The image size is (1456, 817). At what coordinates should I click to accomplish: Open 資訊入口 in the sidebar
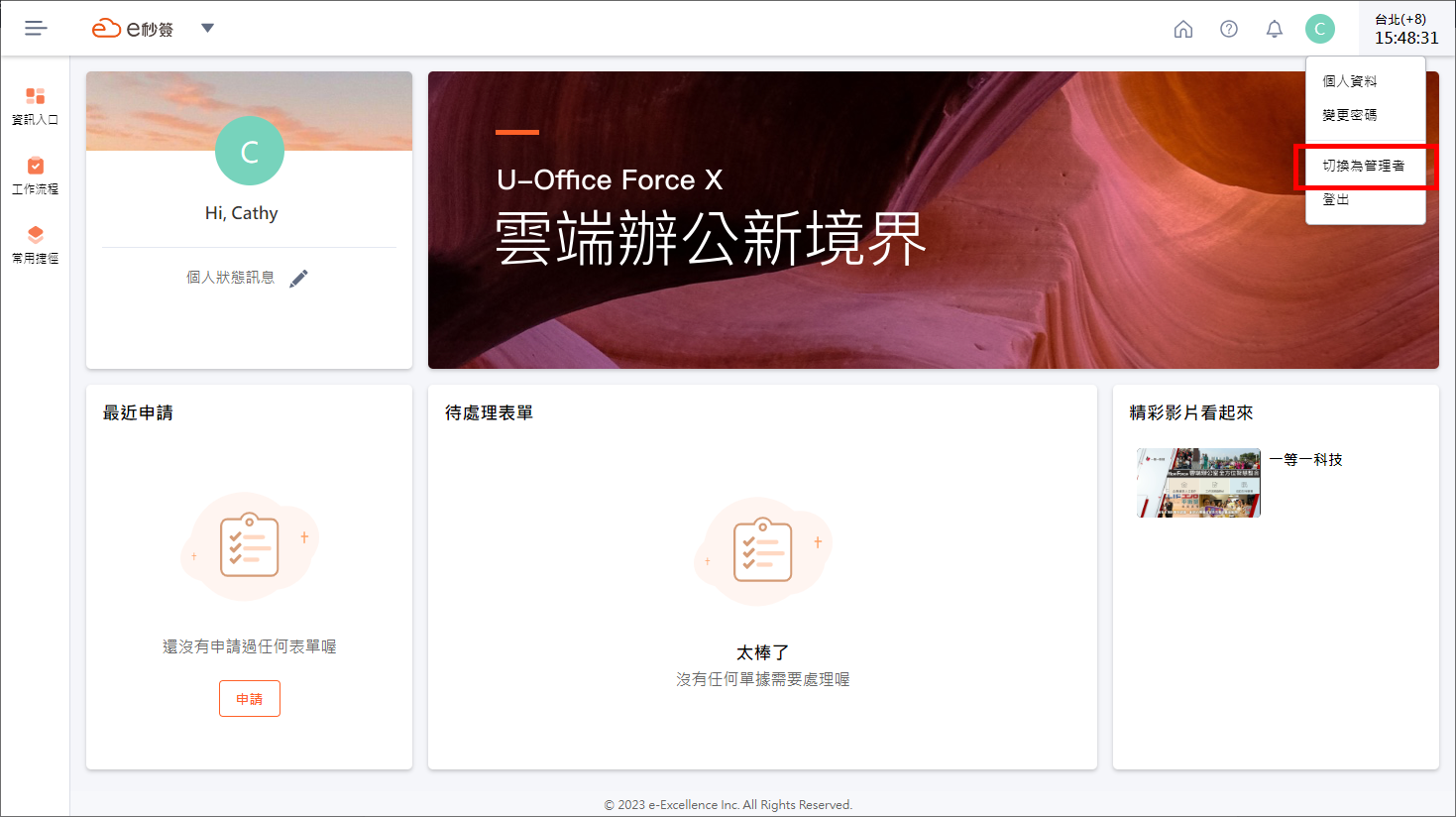[35, 106]
